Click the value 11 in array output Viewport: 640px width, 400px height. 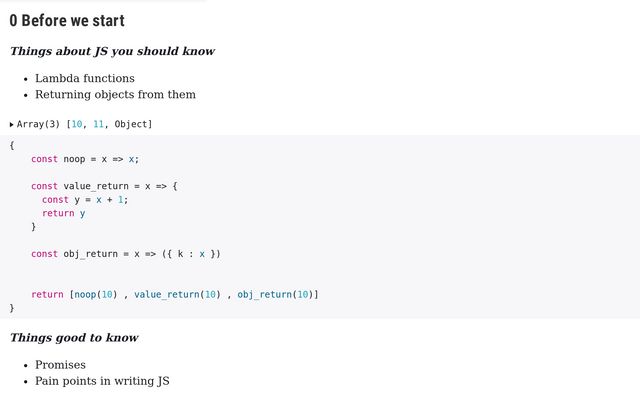point(99,124)
